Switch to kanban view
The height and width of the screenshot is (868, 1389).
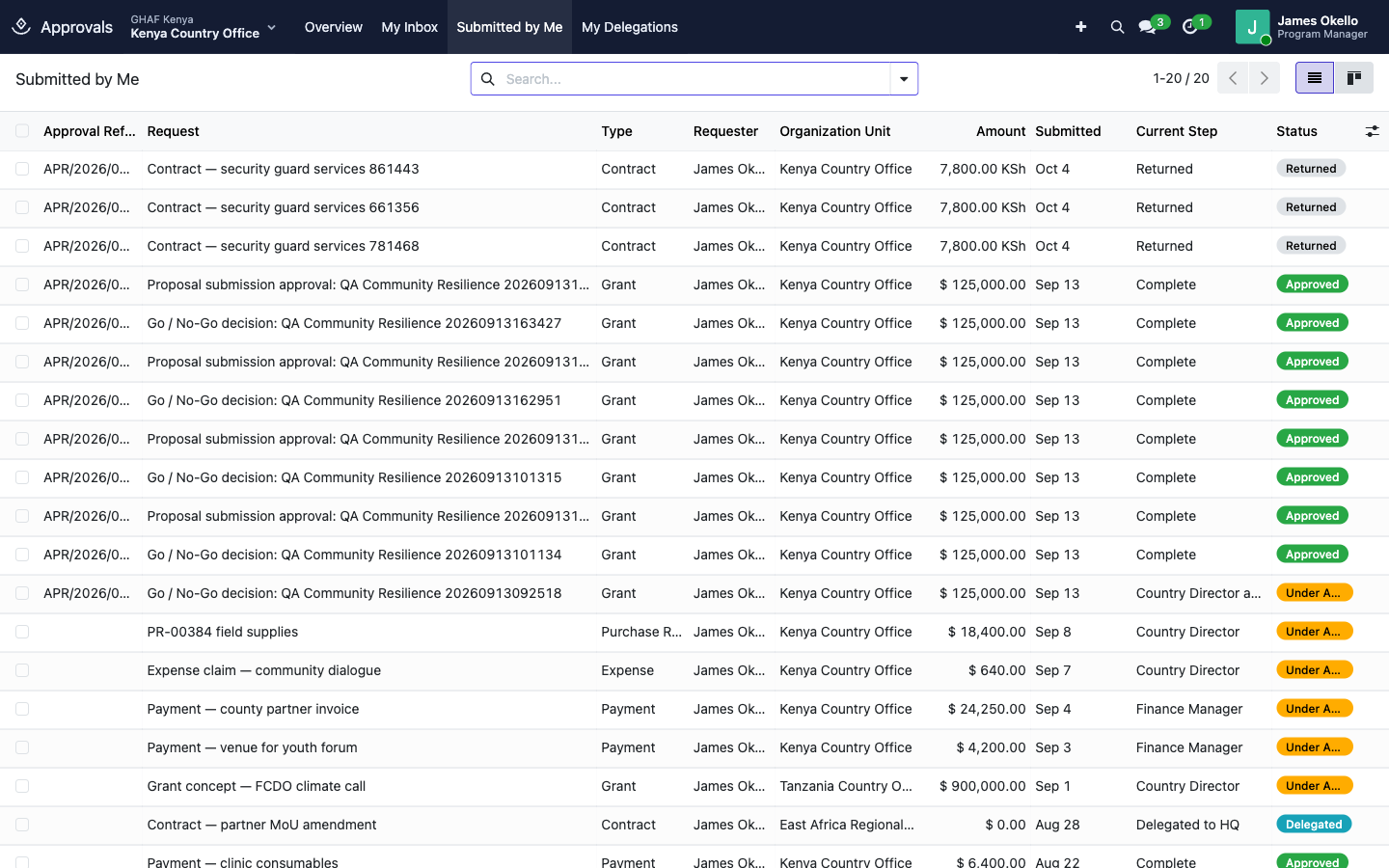pyautogui.click(x=1354, y=78)
